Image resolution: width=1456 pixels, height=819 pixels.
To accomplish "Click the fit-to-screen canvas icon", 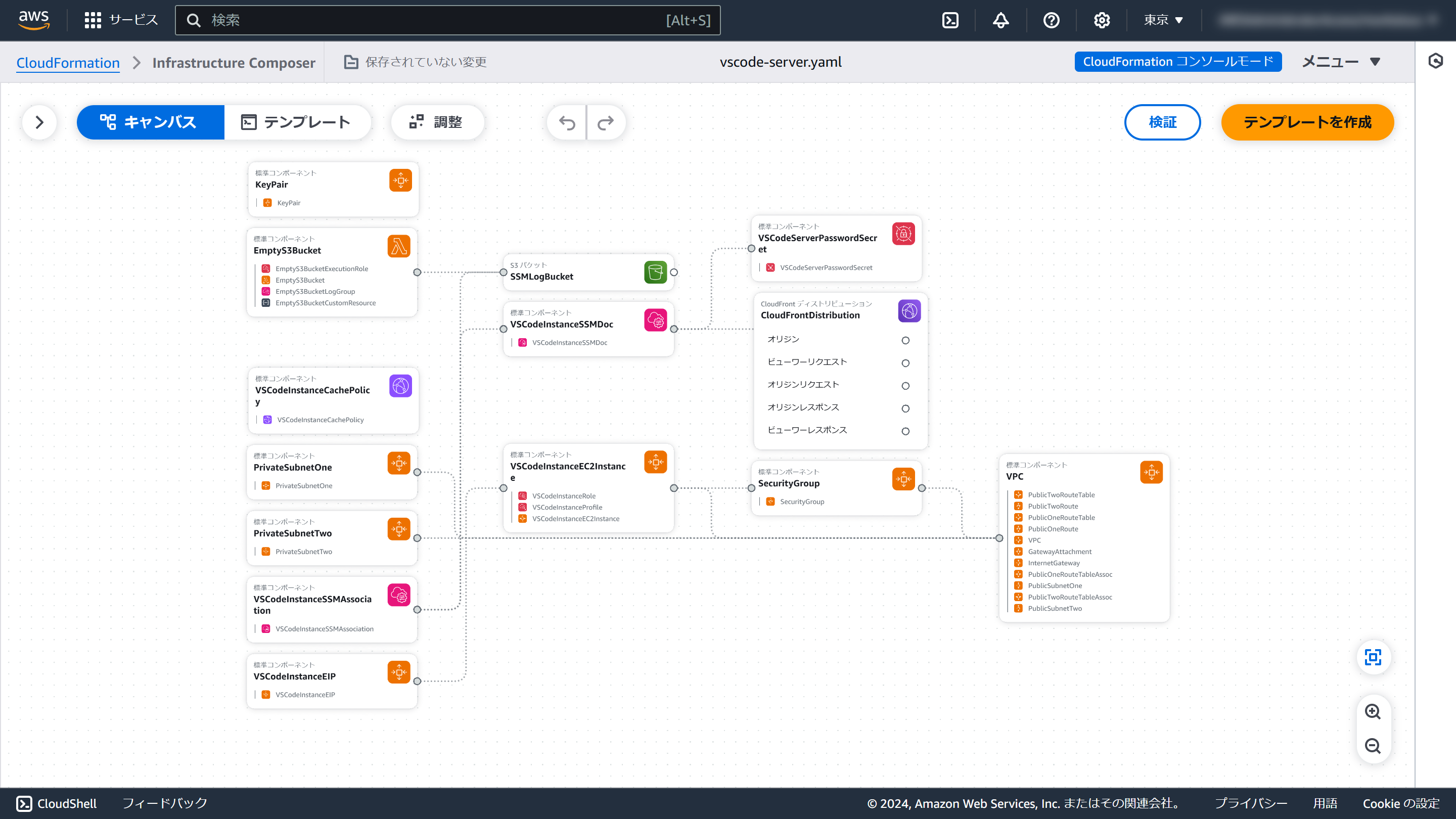I will [x=1373, y=657].
